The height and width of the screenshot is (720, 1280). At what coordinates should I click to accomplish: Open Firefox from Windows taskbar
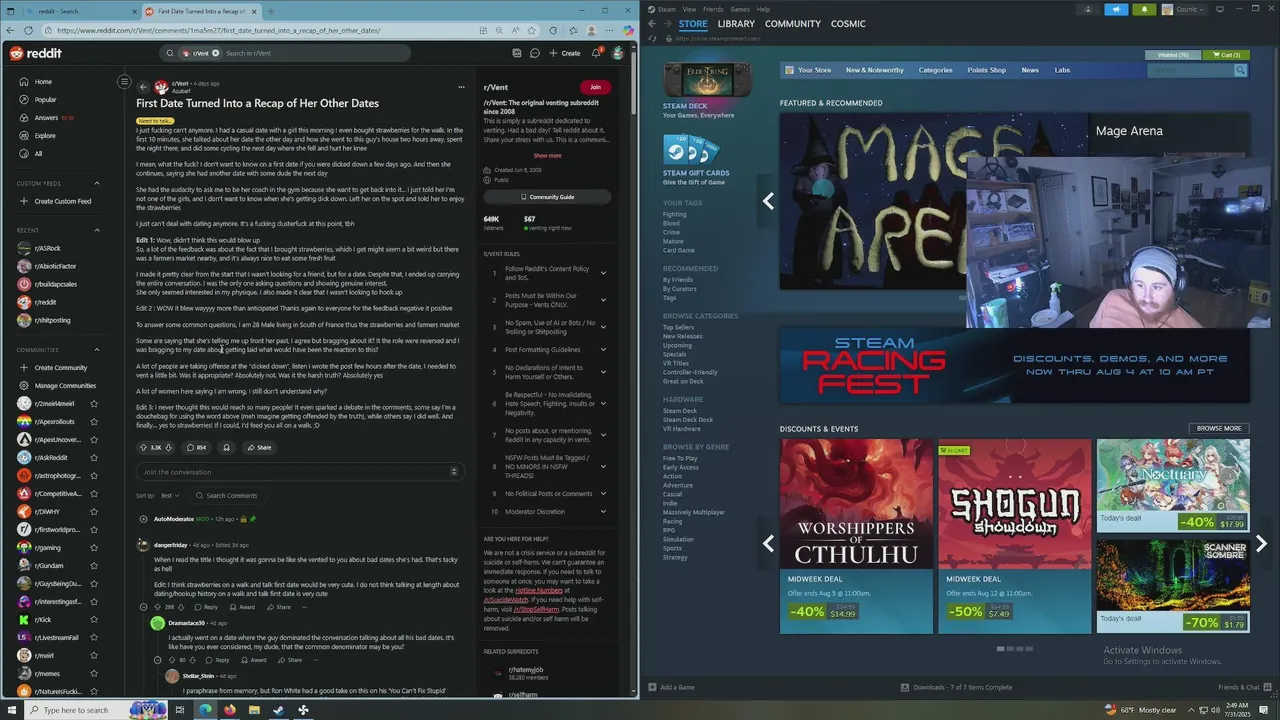[230, 710]
